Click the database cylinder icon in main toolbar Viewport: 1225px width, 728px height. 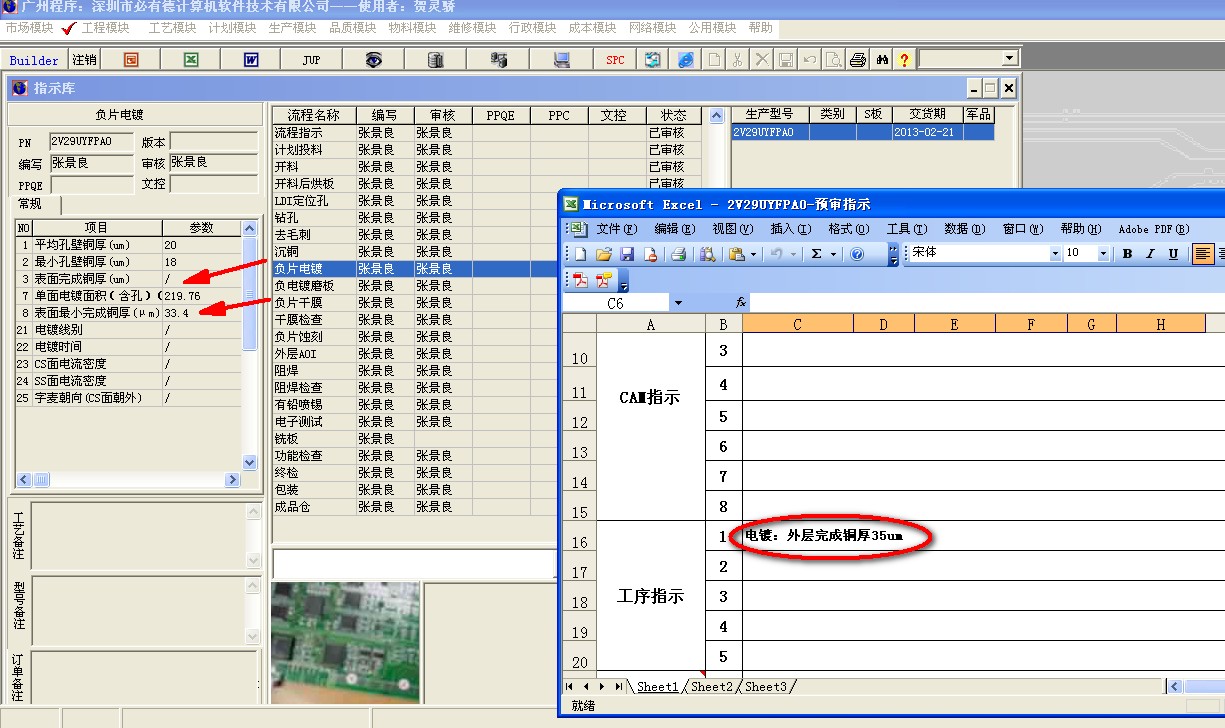435,60
